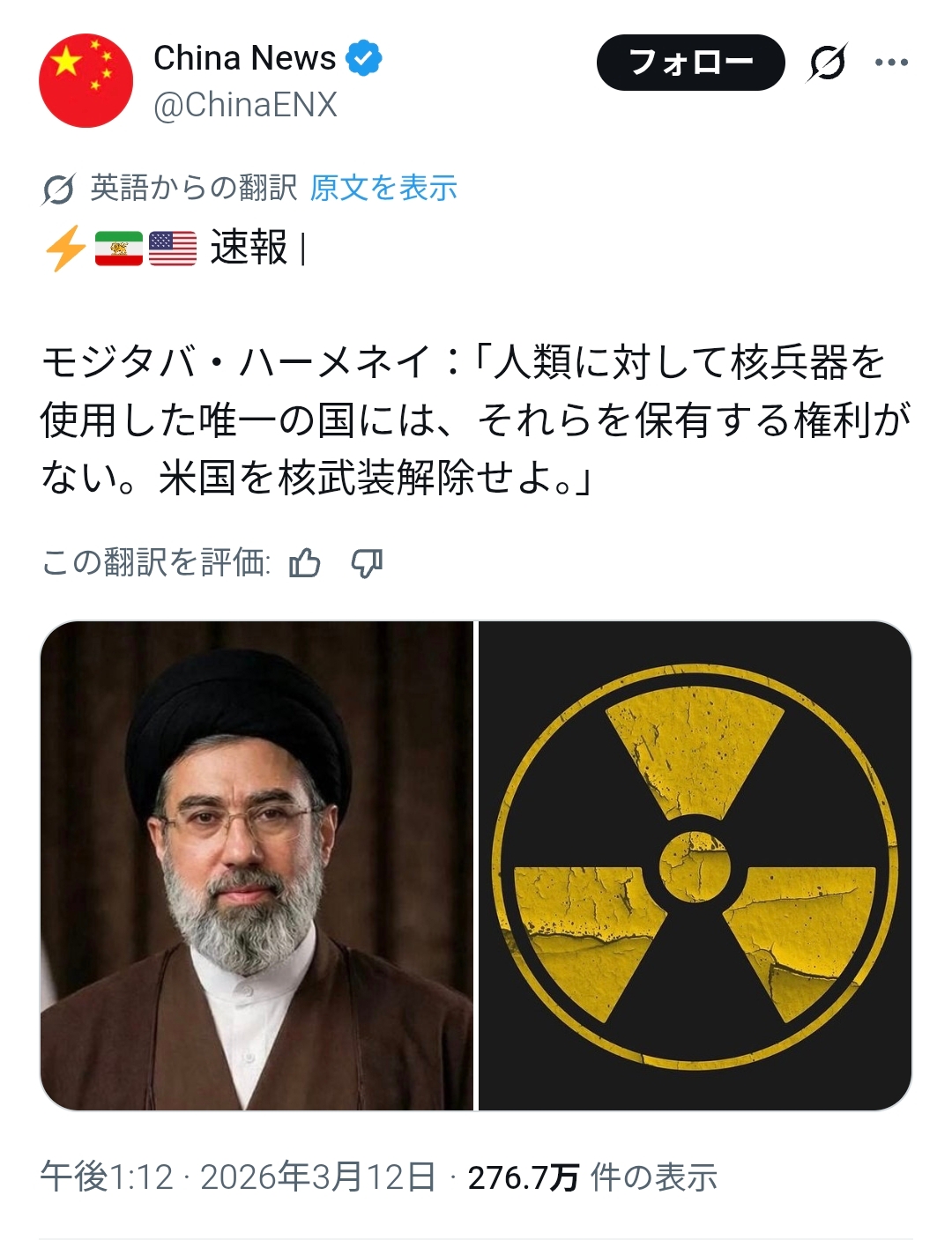Screen dimensions: 952x1240
Task: Open Grok icon beside the follow button
Action: (827, 63)
